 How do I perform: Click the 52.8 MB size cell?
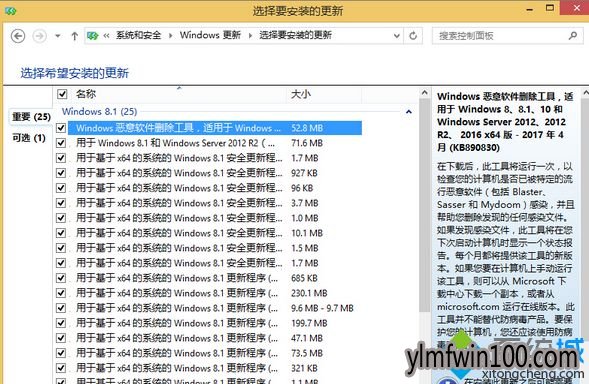coord(307,128)
